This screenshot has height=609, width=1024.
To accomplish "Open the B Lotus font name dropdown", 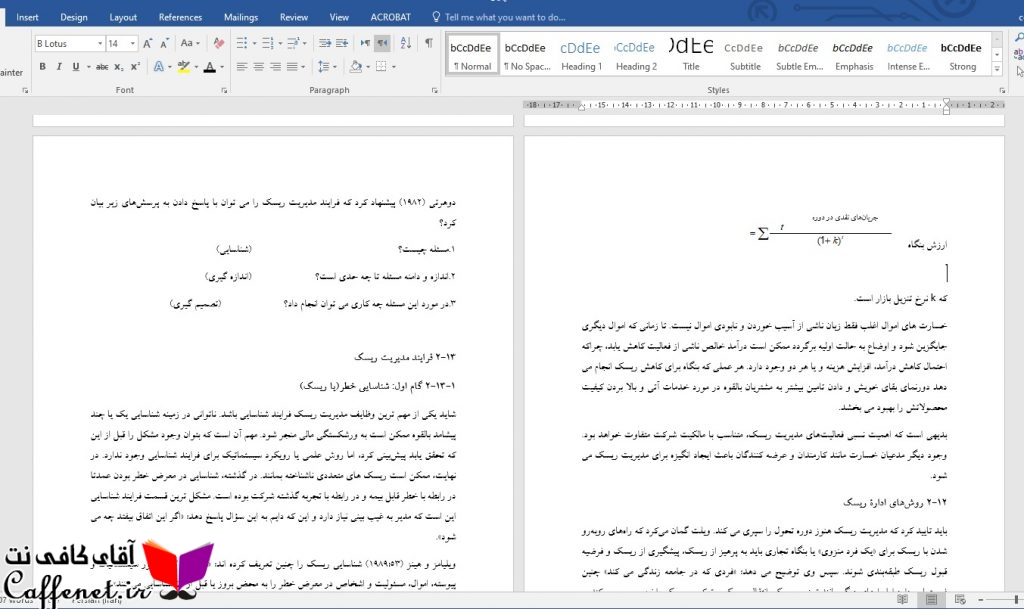I will coord(100,44).
